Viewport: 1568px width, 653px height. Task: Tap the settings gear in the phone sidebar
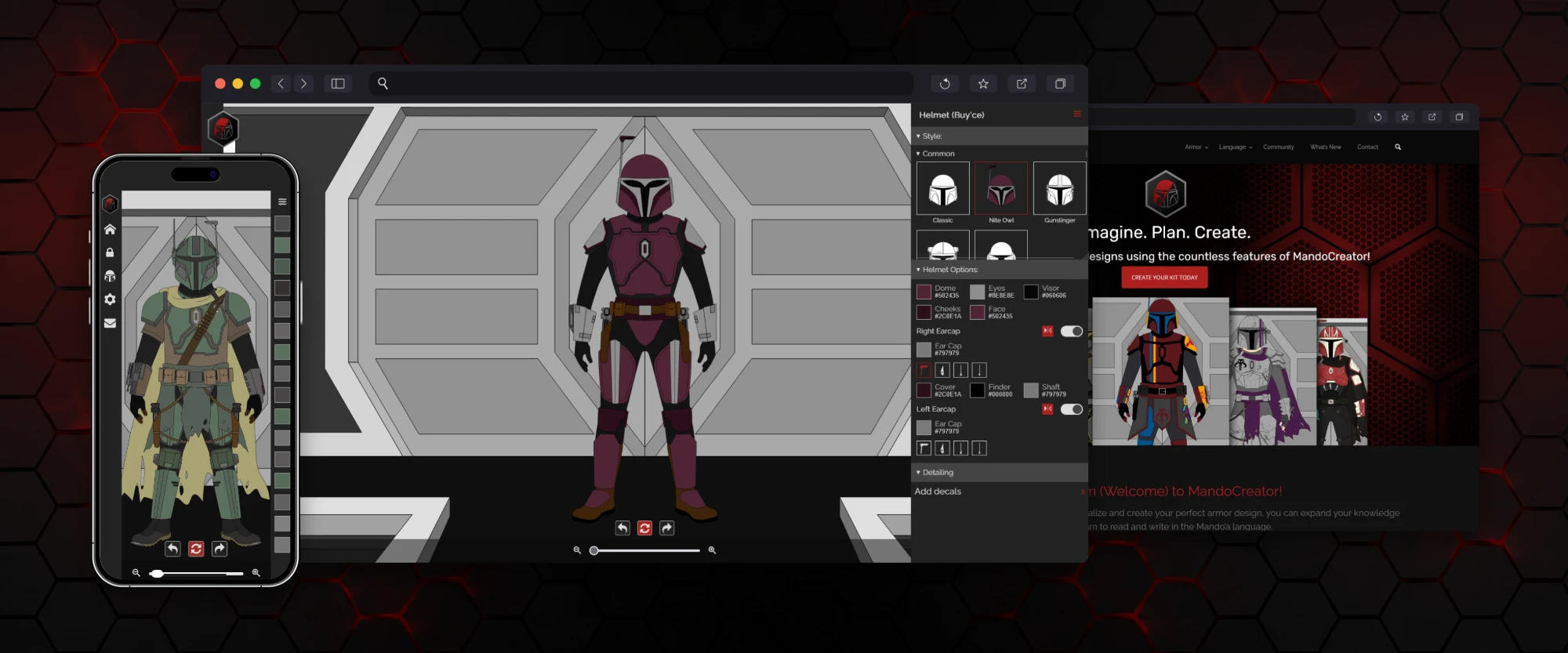click(110, 299)
